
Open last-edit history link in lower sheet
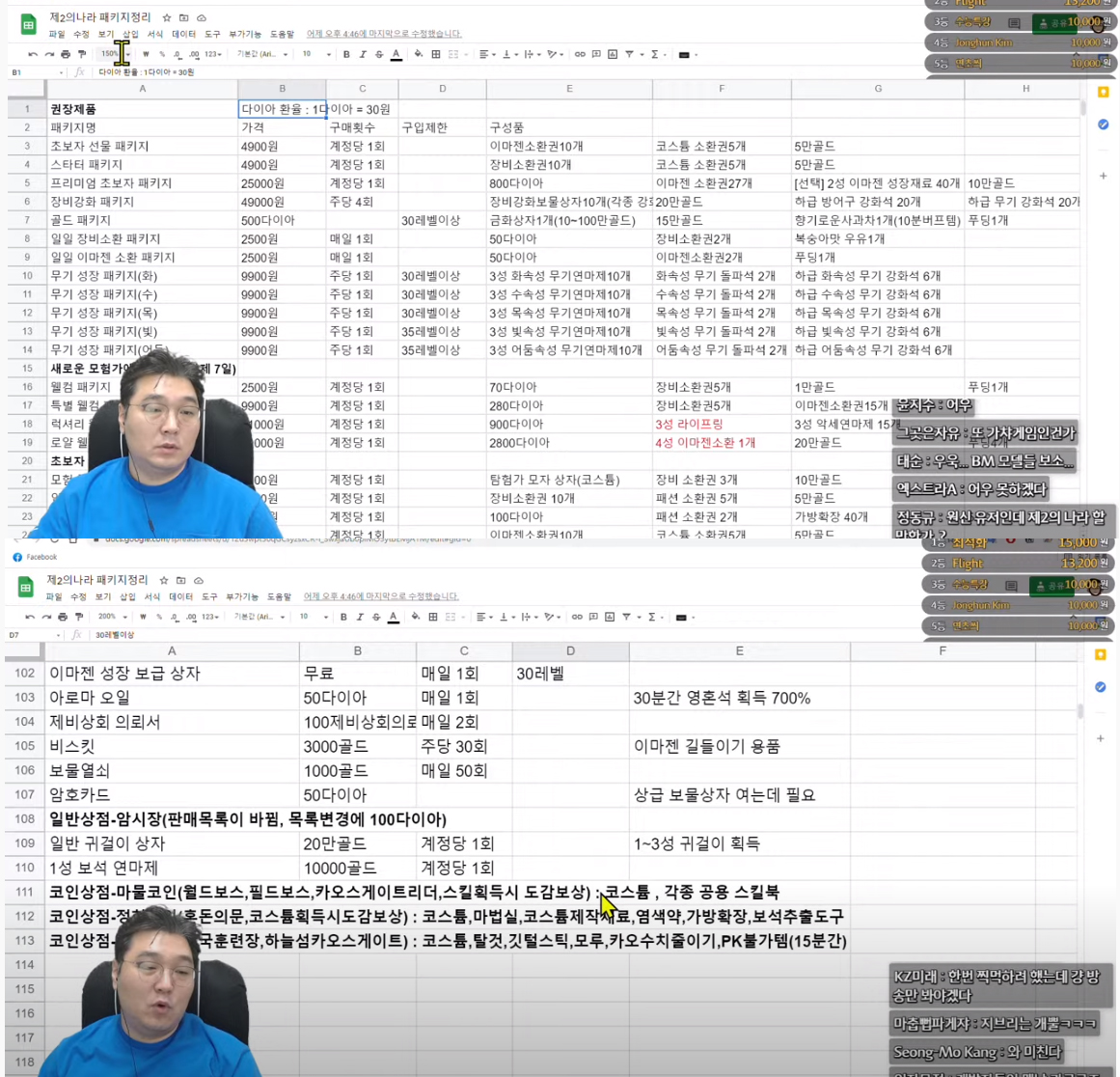(x=381, y=596)
